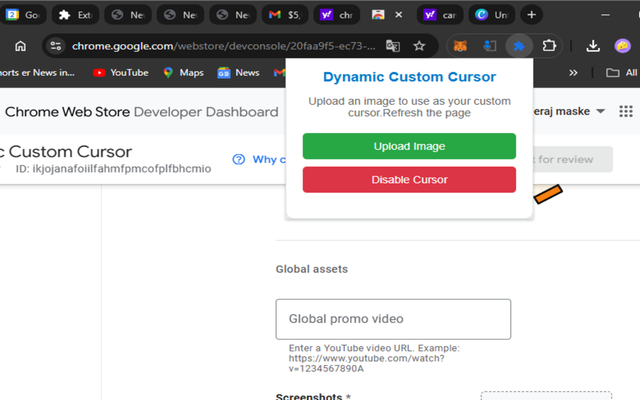Click the sports news bookmark

click(37, 73)
